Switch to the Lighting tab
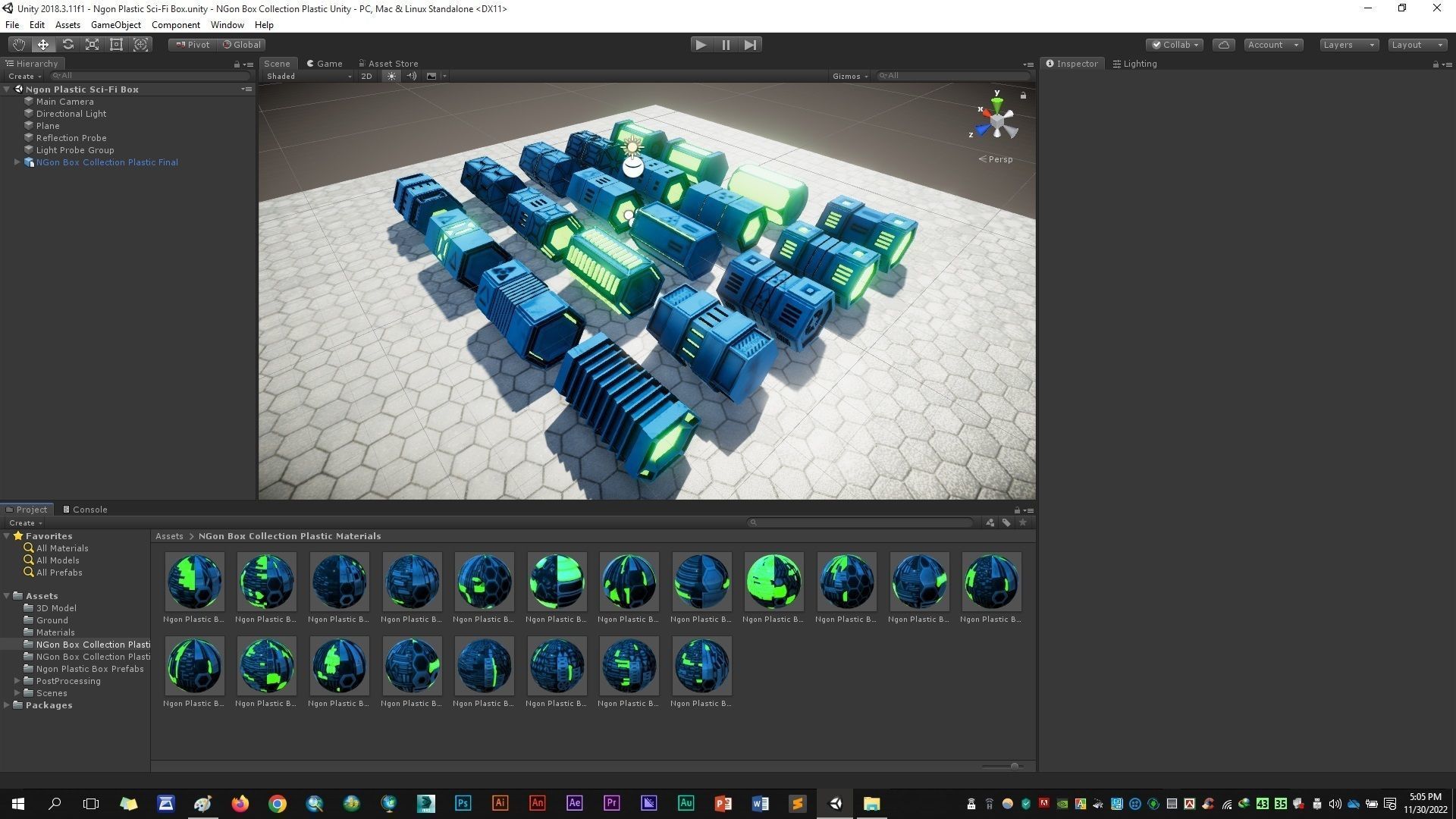The image size is (1456, 819). click(x=1135, y=64)
